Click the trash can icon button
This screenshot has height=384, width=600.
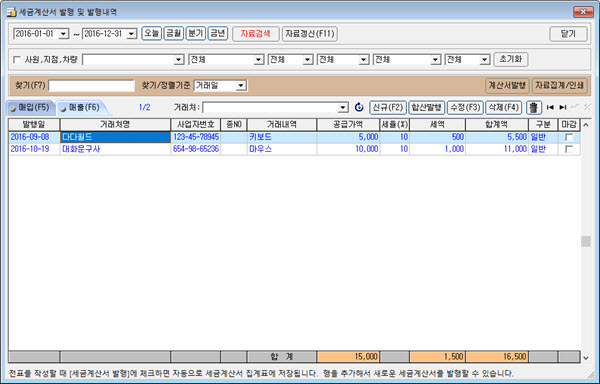pos(533,107)
